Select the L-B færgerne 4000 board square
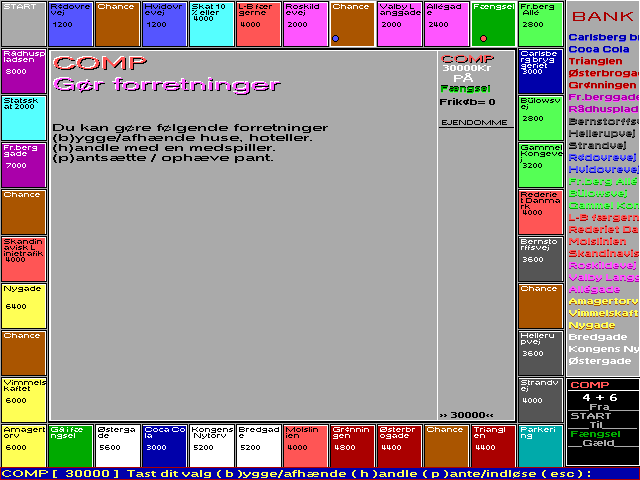 (x=258, y=24)
